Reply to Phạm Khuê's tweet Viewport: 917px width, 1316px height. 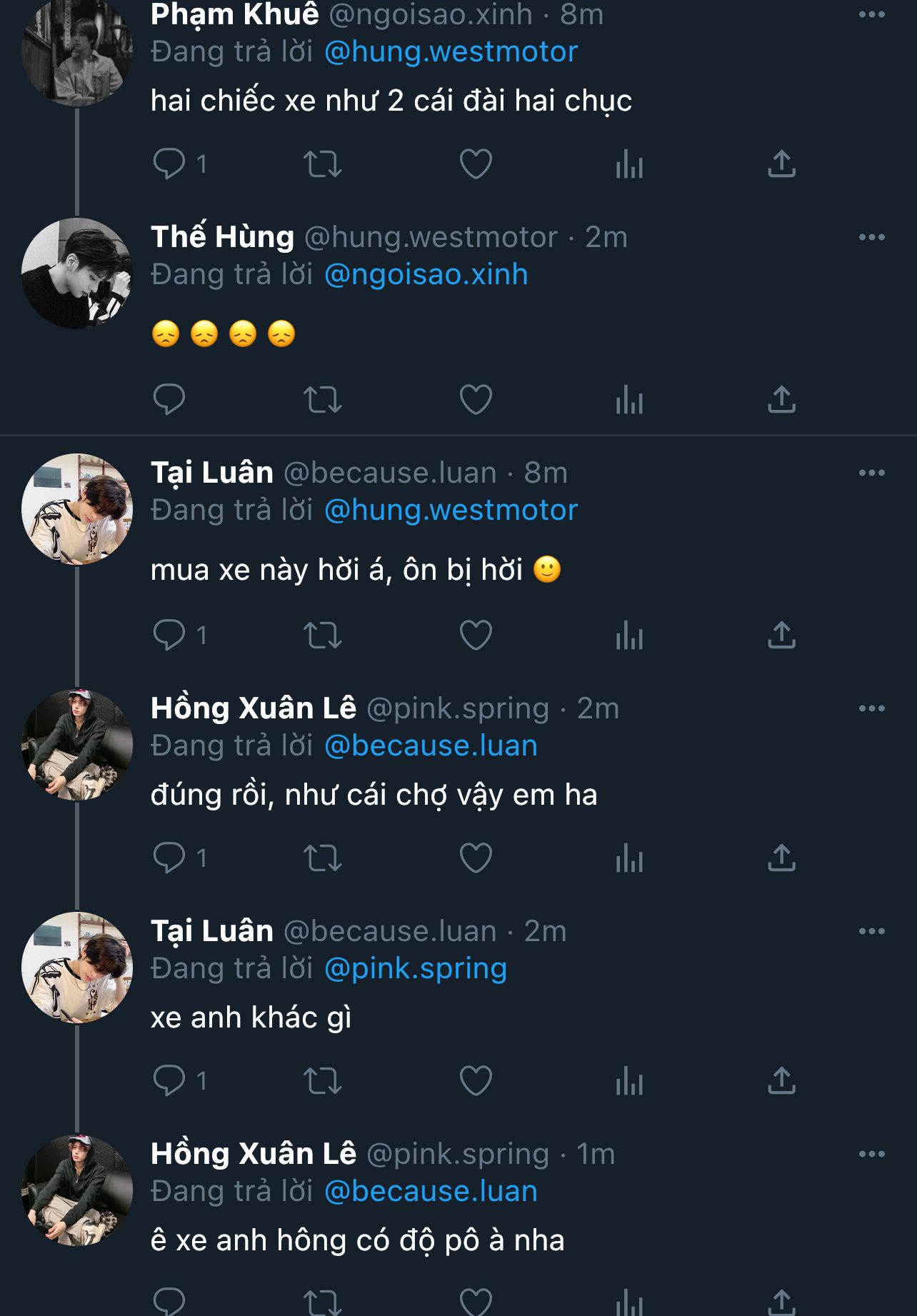169,164
